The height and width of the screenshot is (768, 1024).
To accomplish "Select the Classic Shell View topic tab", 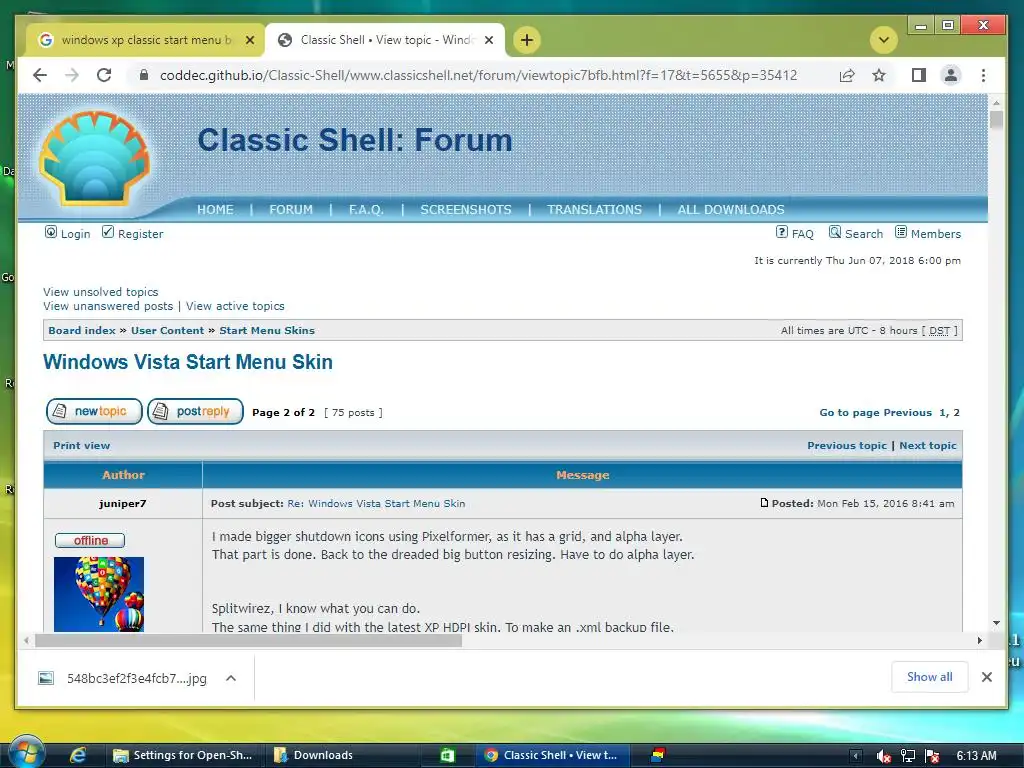I will (385, 40).
